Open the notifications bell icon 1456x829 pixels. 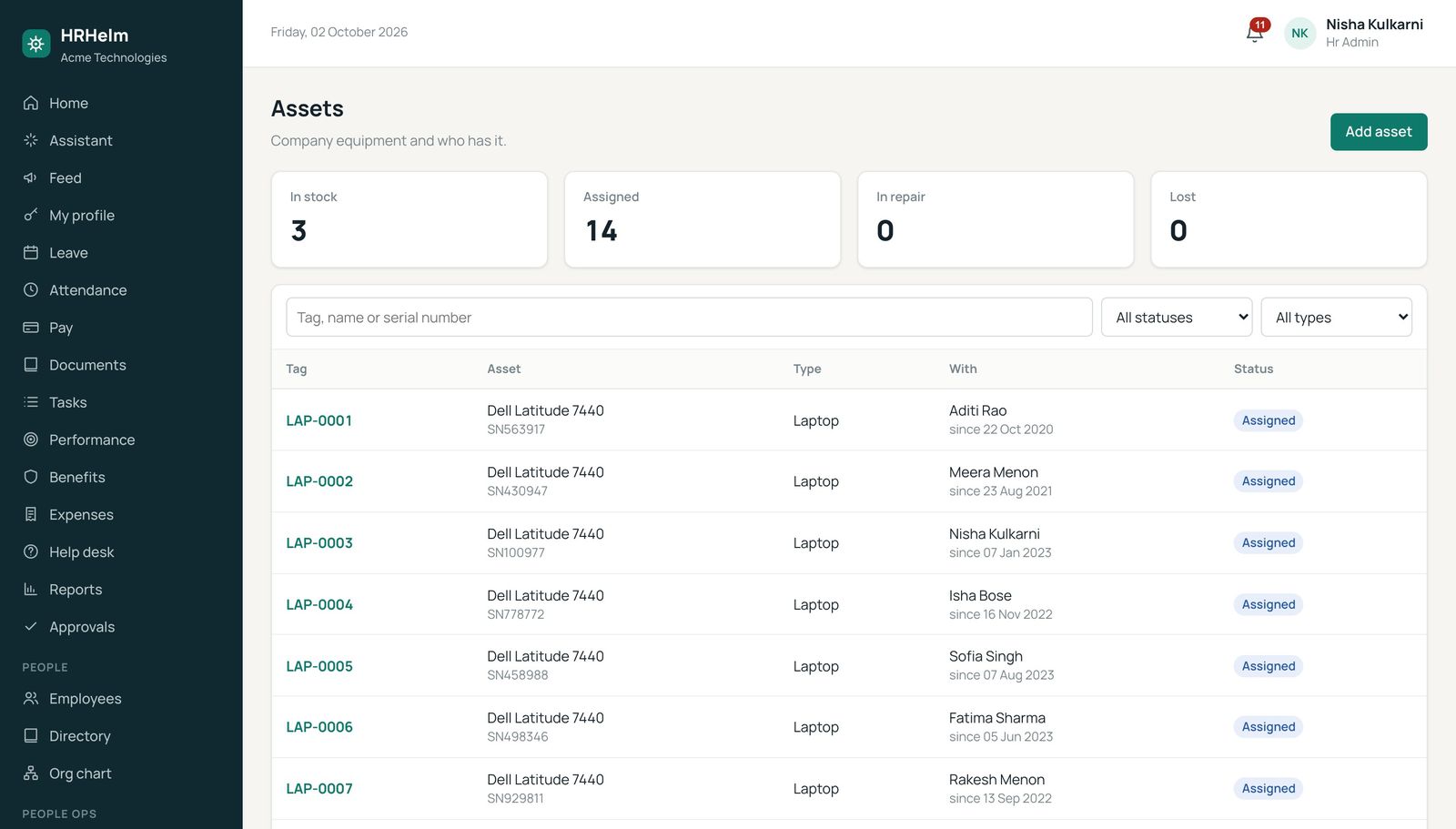1255,33
